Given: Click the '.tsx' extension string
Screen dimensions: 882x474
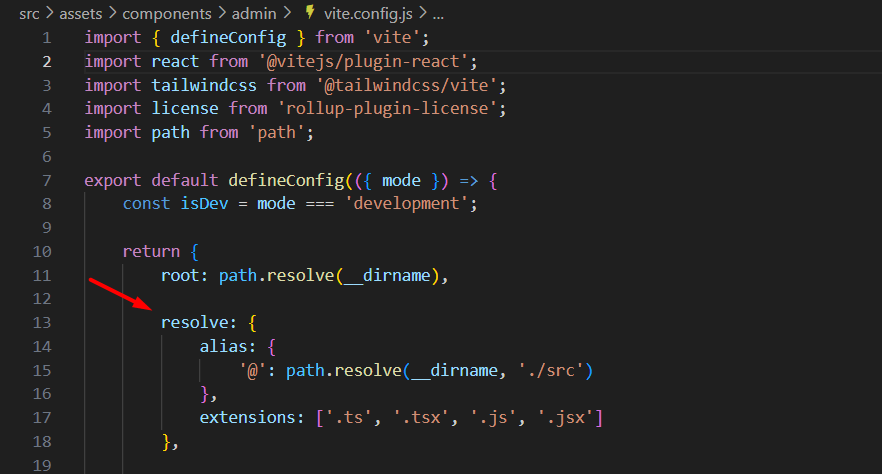Looking at the screenshot, I should pos(421,418).
